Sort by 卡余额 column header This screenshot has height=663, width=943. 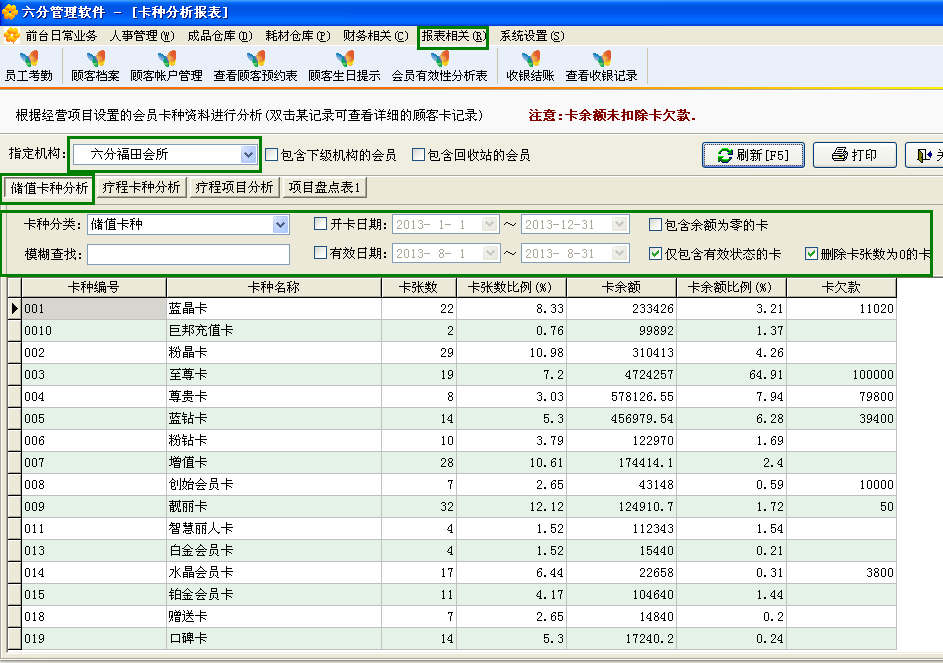tap(621, 288)
